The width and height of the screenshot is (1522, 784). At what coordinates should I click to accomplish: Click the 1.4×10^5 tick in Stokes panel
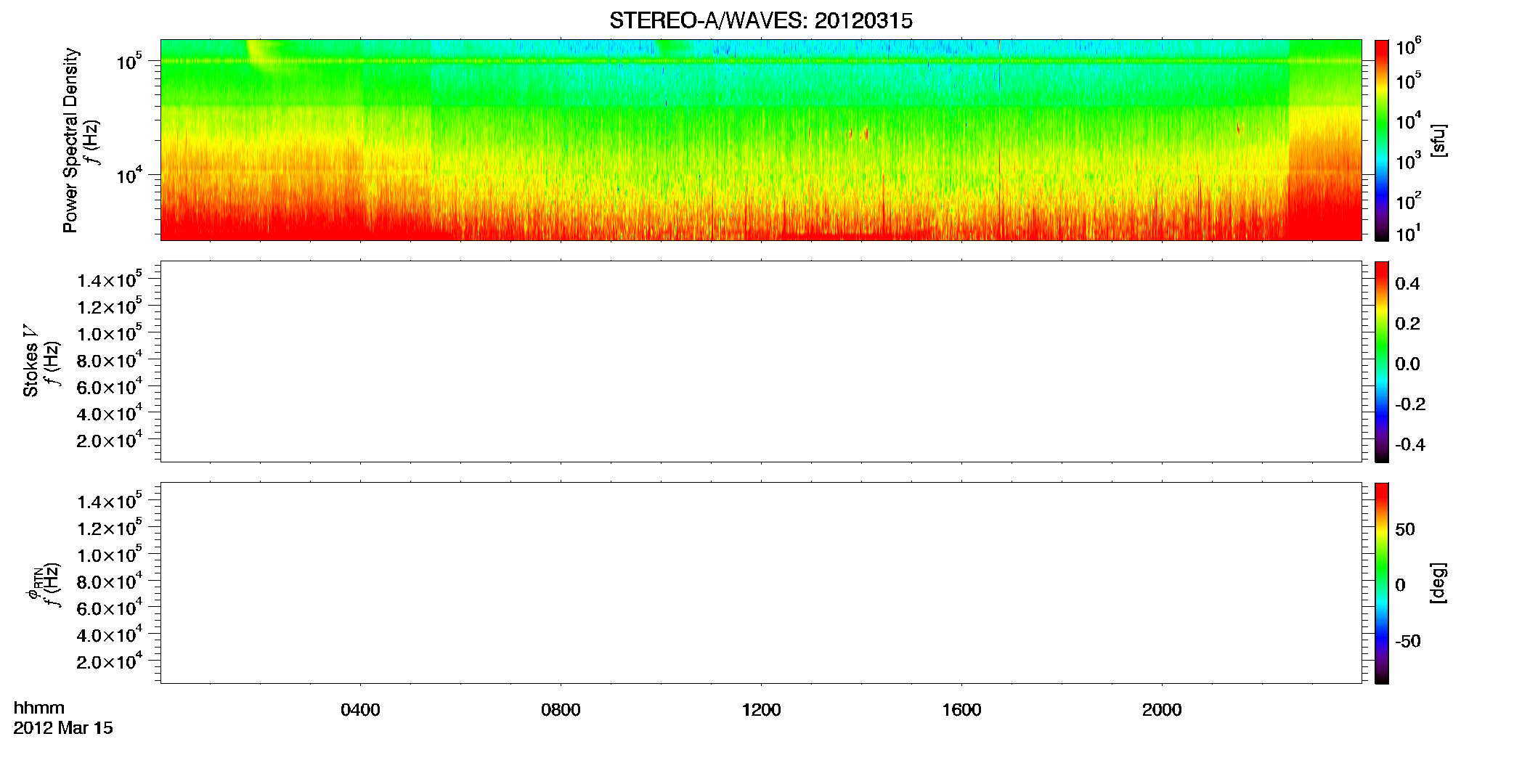point(109,279)
